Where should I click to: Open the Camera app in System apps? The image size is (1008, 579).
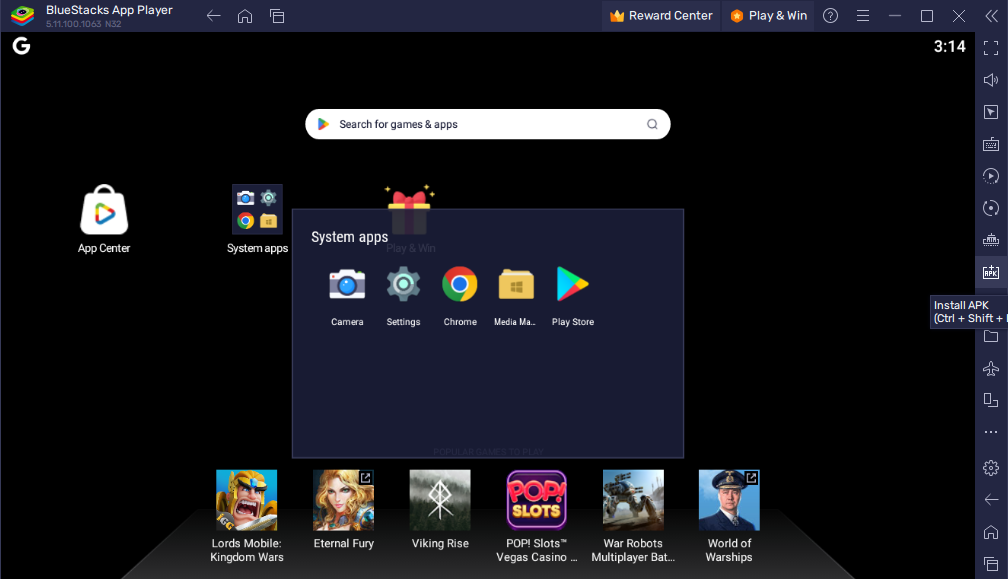tap(347, 285)
